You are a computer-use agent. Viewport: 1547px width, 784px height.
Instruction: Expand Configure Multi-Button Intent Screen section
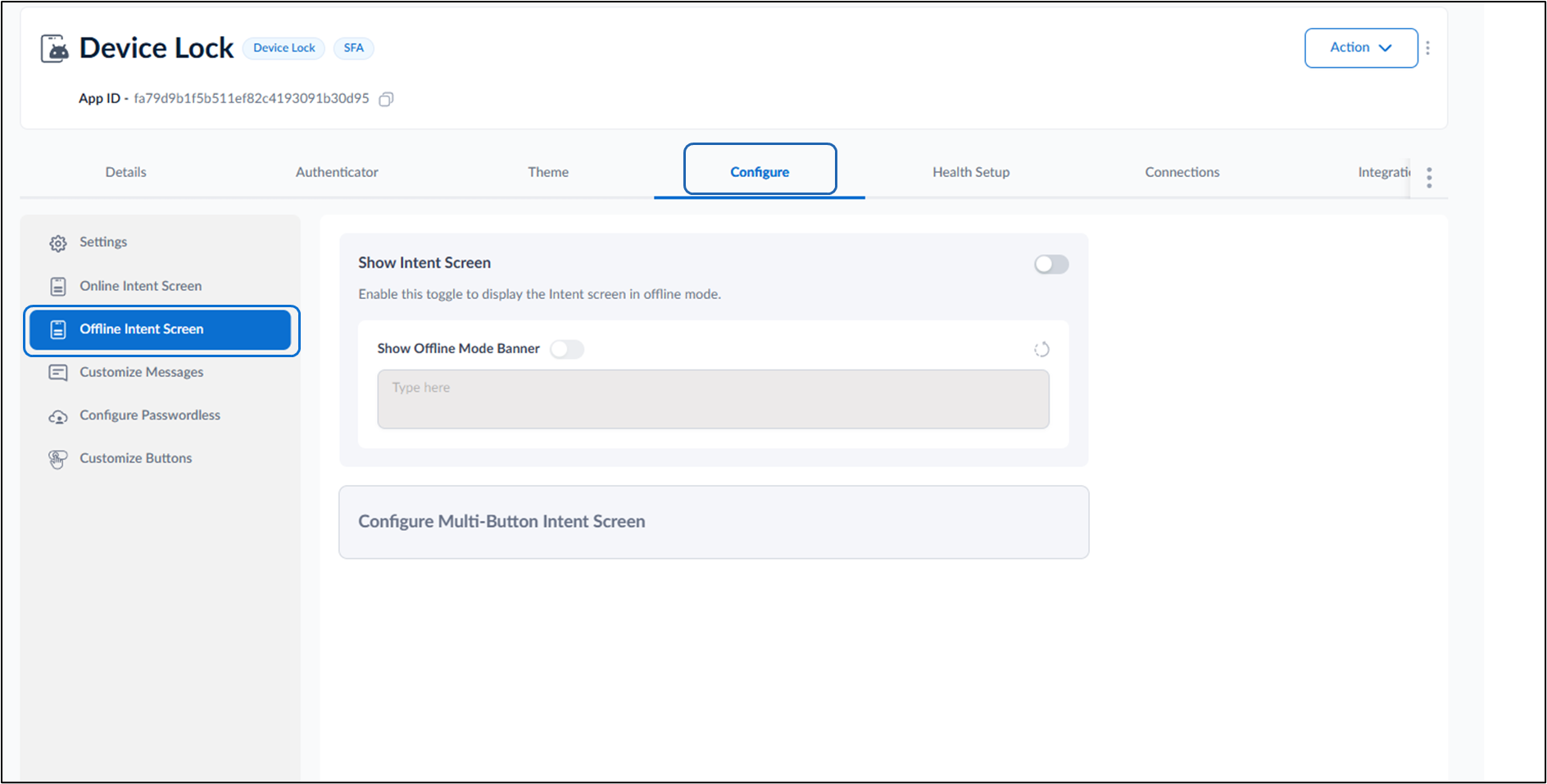(x=714, y=522)
